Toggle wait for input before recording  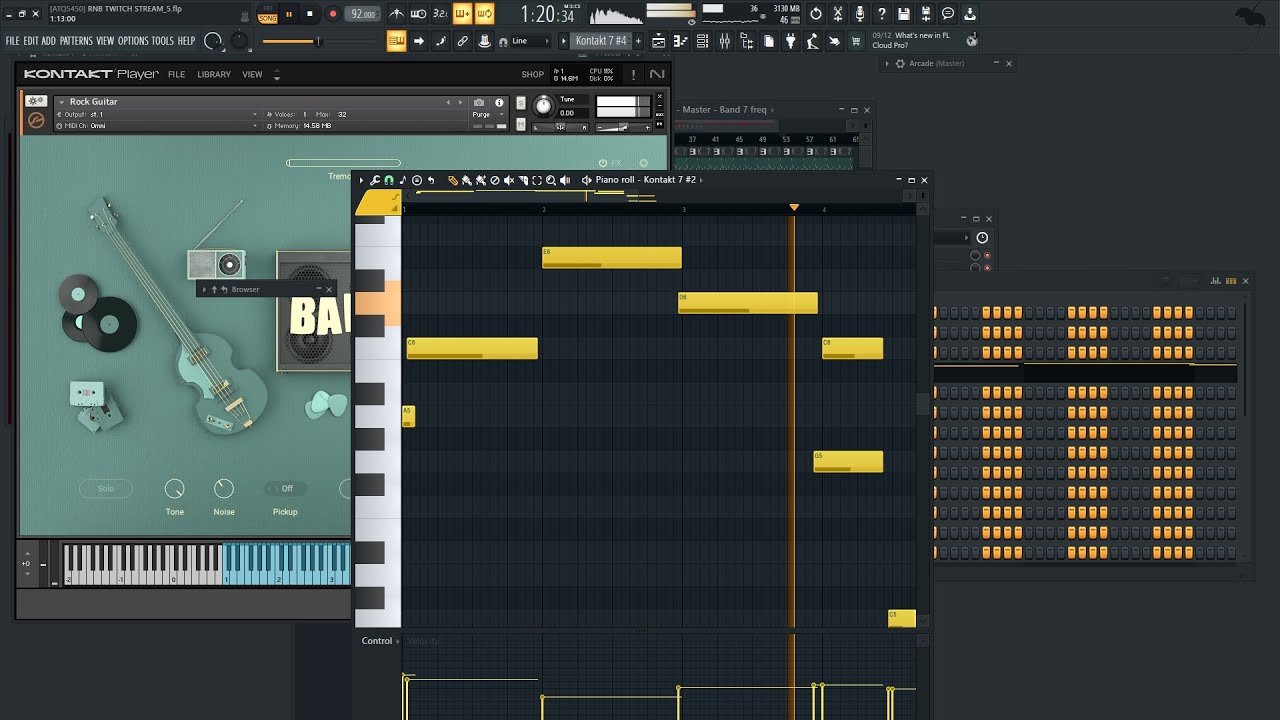coord(418,14)
